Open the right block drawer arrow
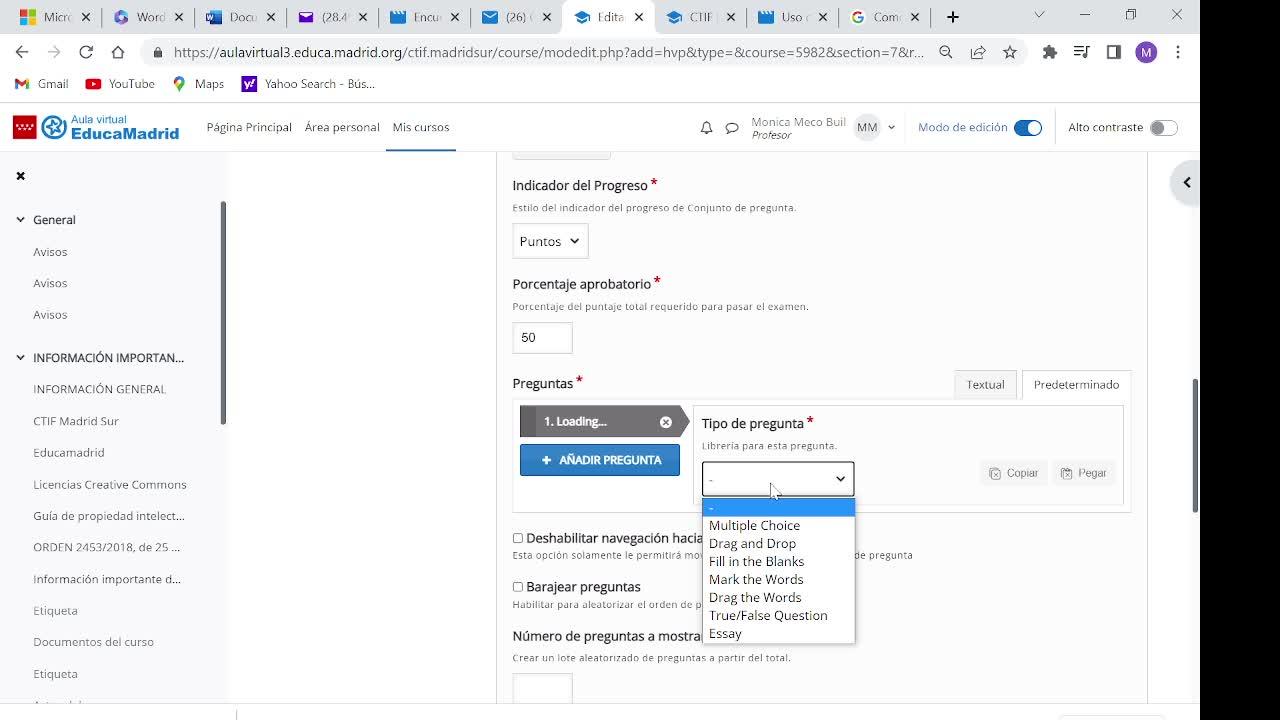Viewport: 1280px width, 720px height. click(1187, 182)
